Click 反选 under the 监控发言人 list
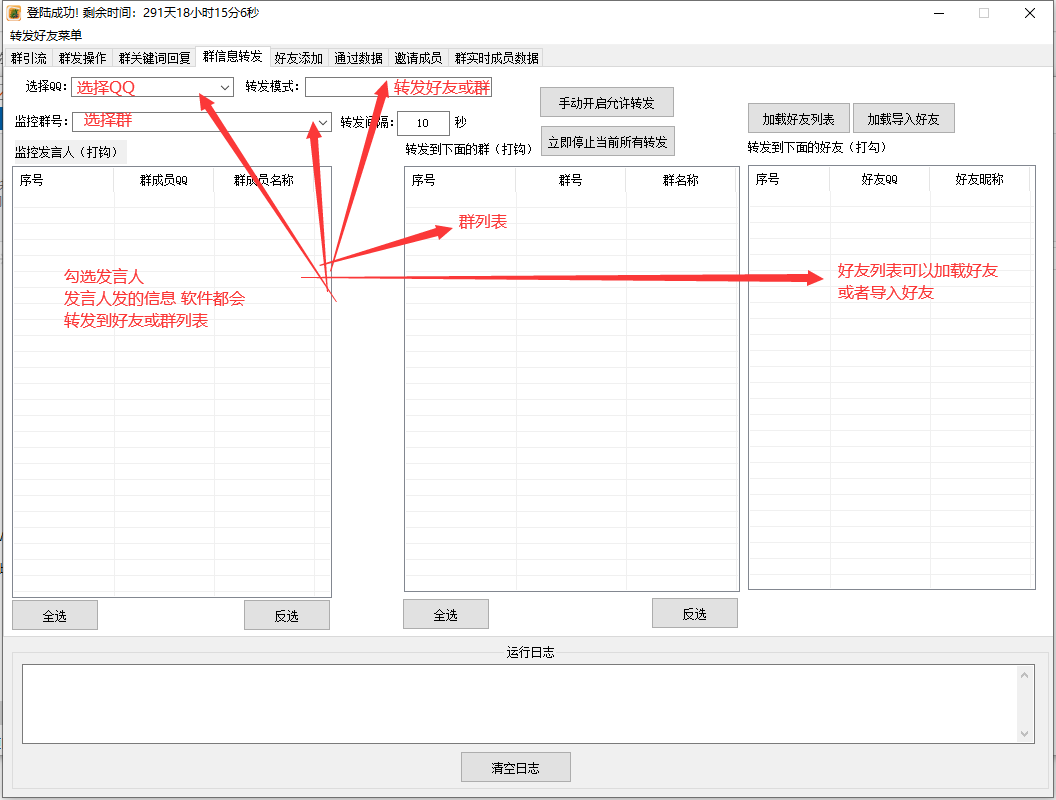 (287, 615)
